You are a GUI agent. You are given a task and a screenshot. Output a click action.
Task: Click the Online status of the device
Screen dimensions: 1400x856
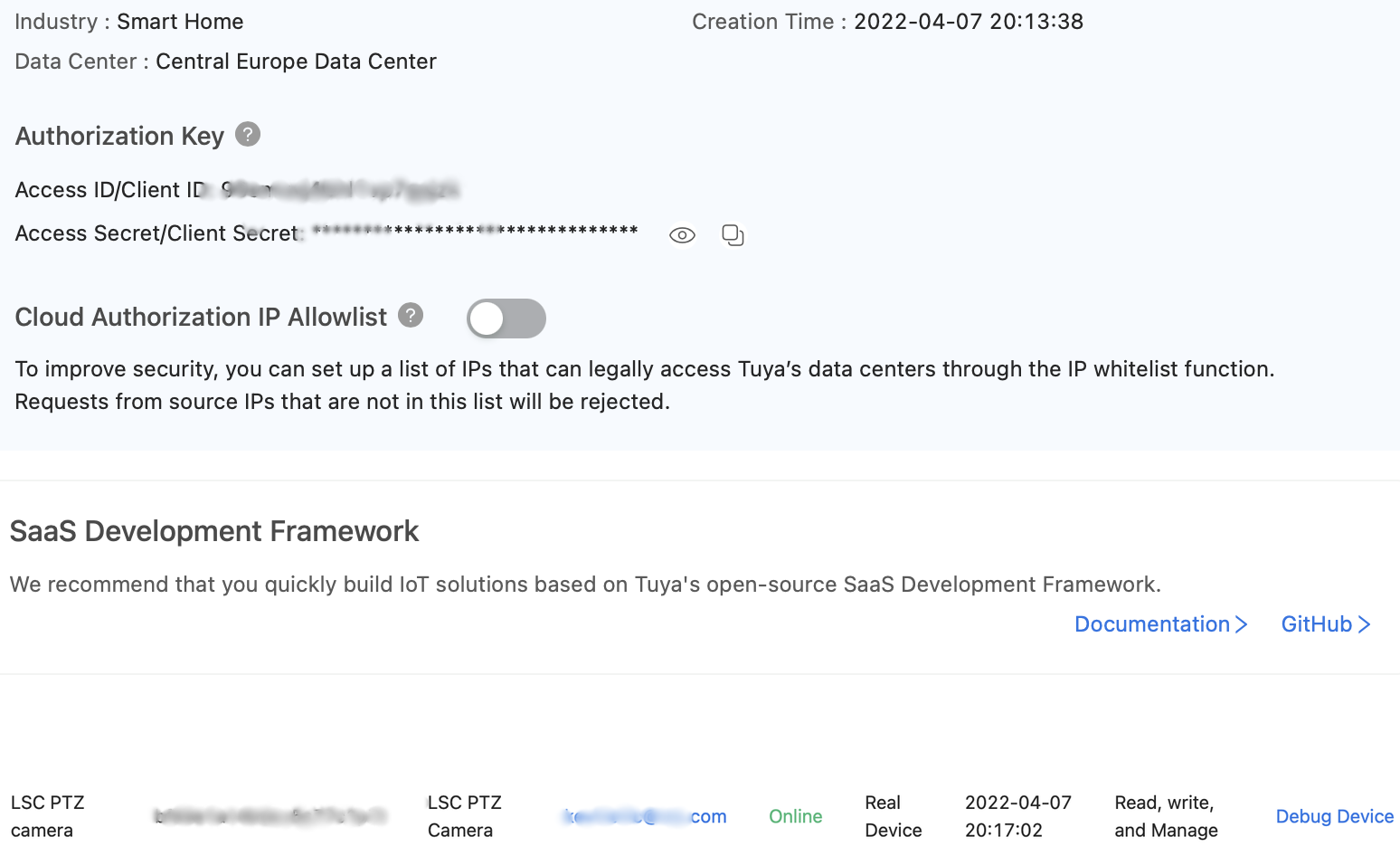coord(796,816)
